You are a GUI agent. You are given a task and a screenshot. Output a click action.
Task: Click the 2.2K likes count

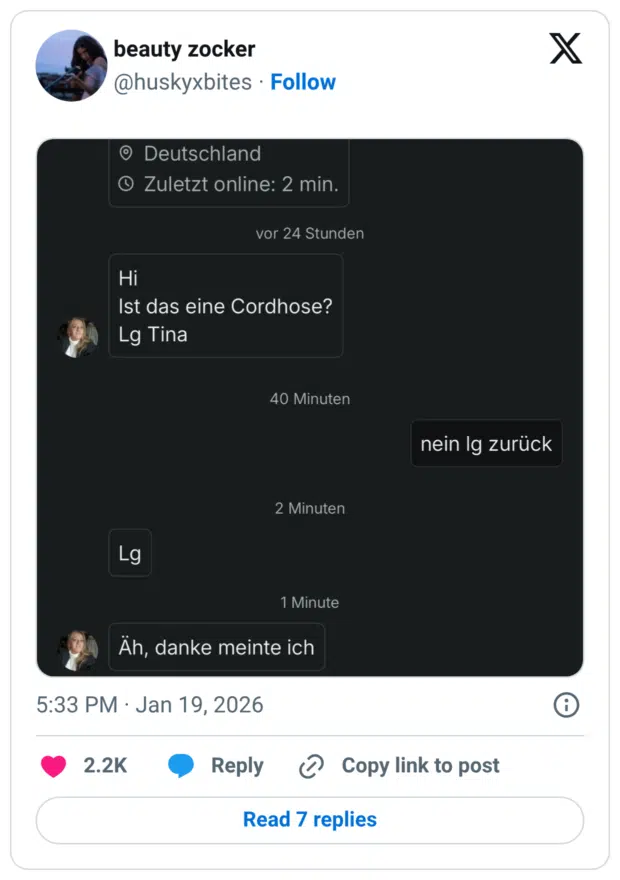pos(105,766)
